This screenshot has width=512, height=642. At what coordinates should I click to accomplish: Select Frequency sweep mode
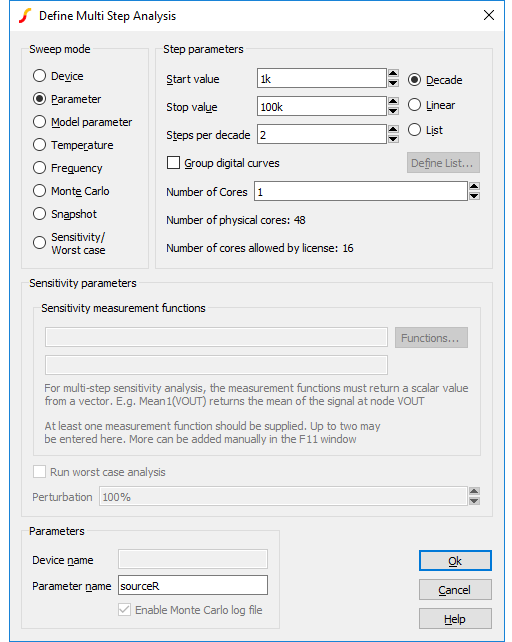pos(39,168)
